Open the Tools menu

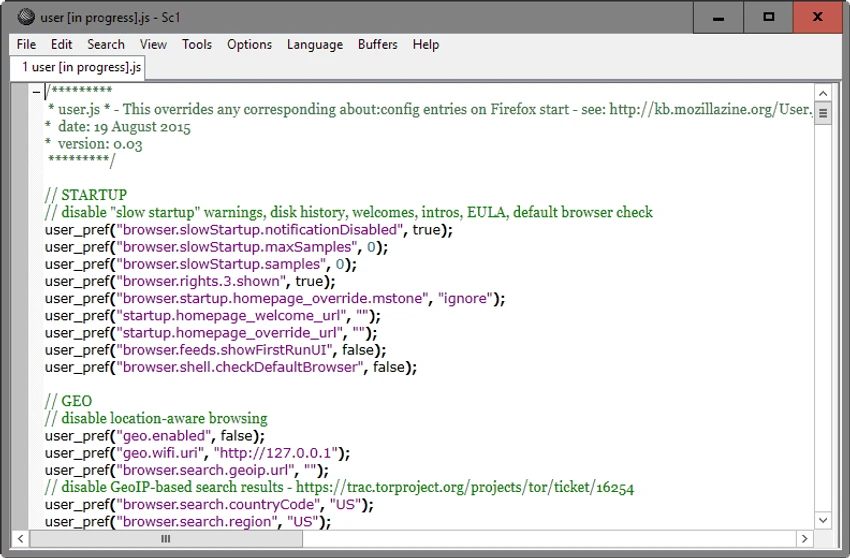(197, 44)
